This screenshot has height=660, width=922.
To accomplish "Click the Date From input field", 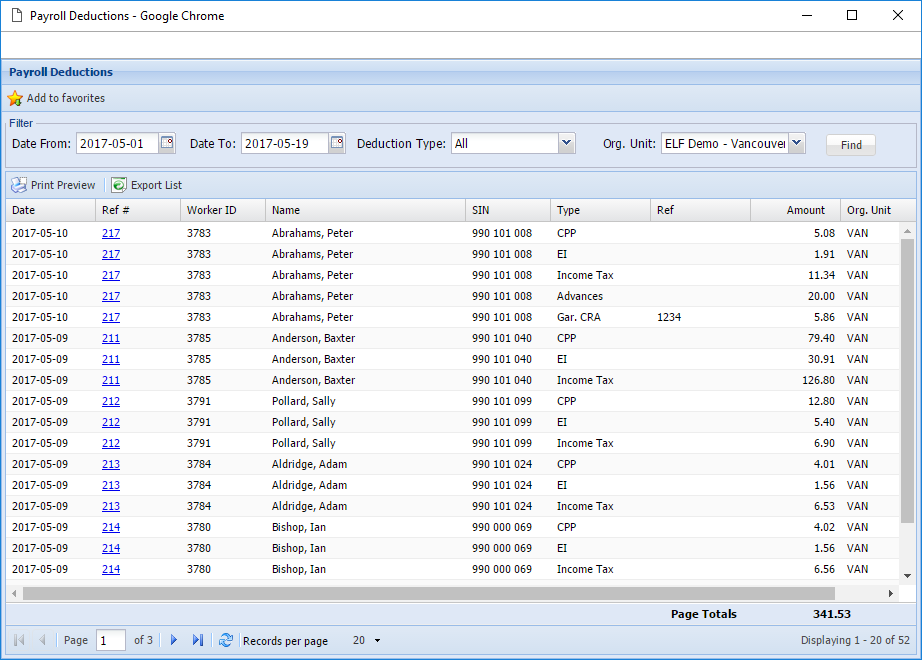I will [116, 143].
